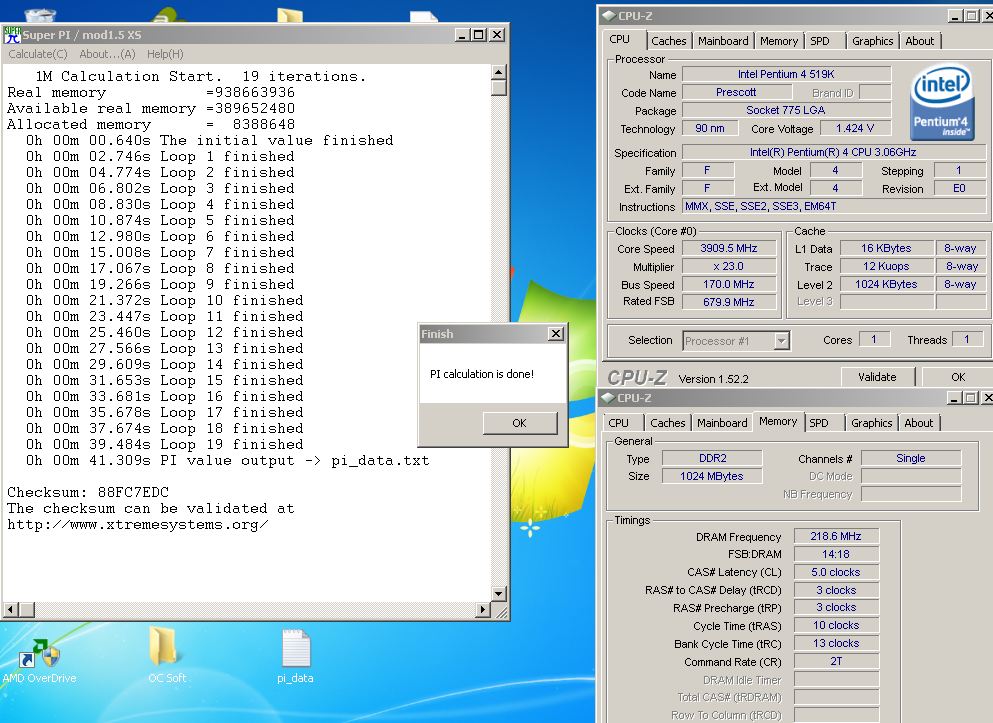Image resolution: width=993 pixels, height=723 pixels.
Task: Click the FSB:DRAM ratio value 14:18
Action: point(836,554)
